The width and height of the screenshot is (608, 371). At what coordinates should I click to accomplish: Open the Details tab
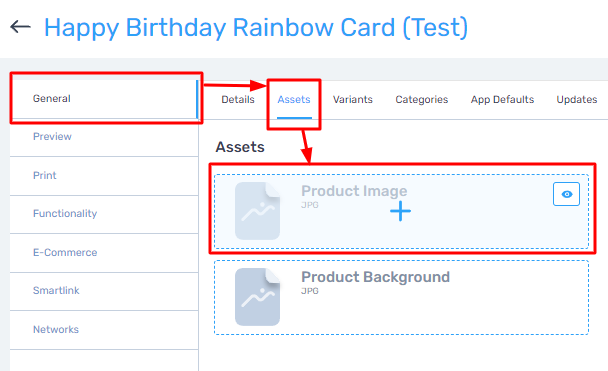point(238,100)
